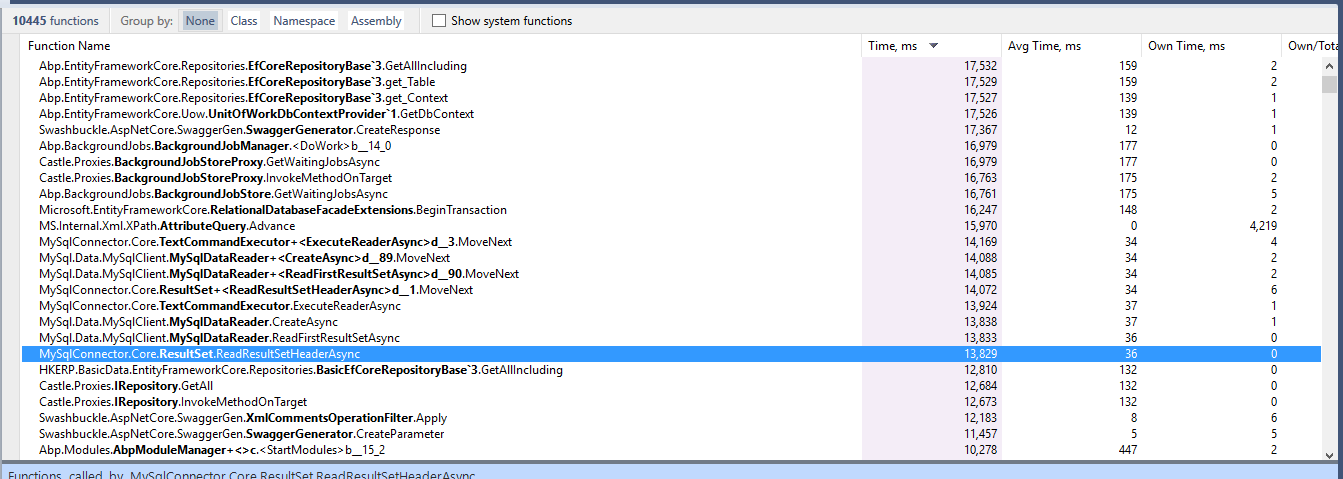
Task: Select BackgroundJobManager.<DoWork>b__14_0 row
Action: point(671,146)
